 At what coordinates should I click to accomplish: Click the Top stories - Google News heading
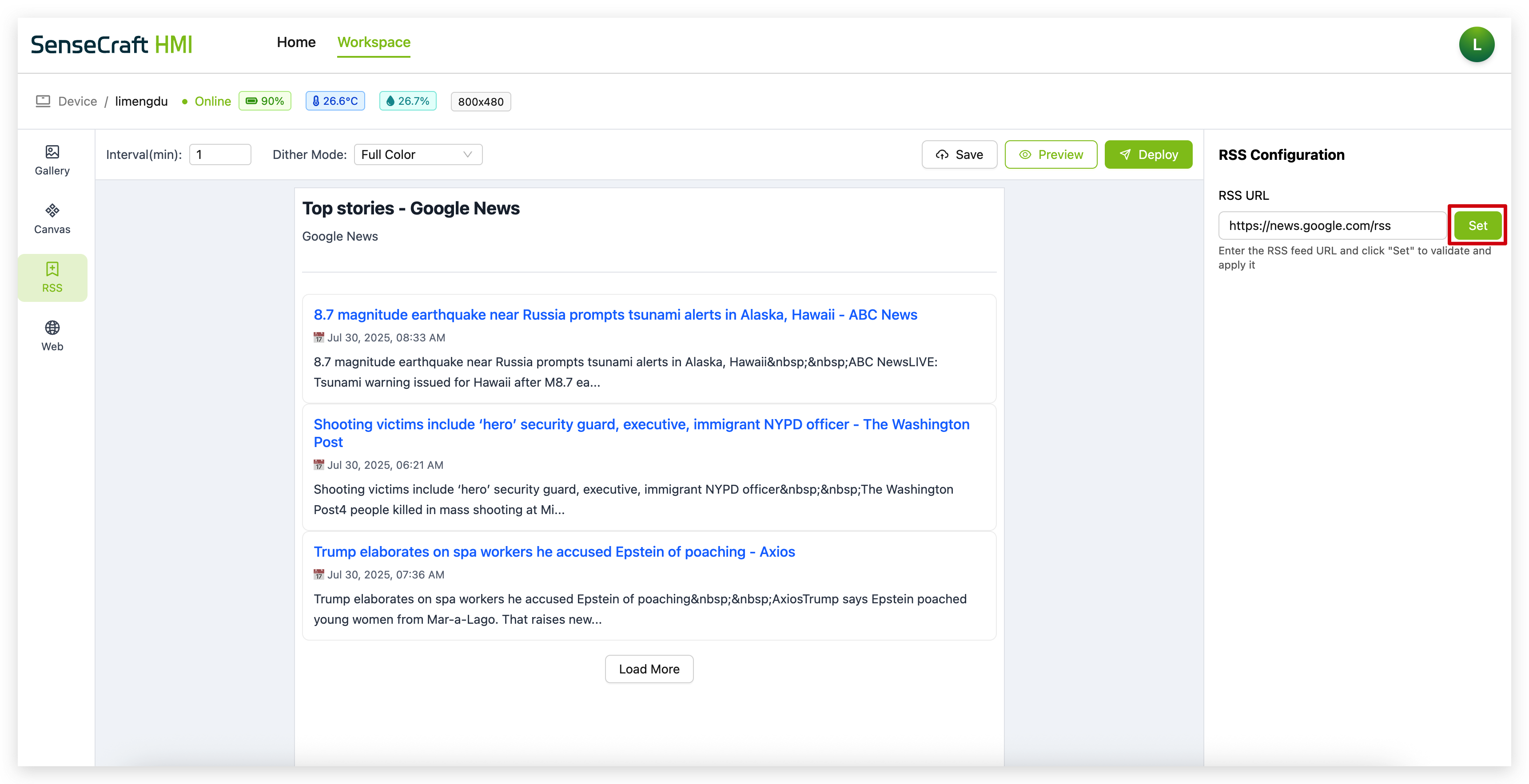[x=411, y=209]
